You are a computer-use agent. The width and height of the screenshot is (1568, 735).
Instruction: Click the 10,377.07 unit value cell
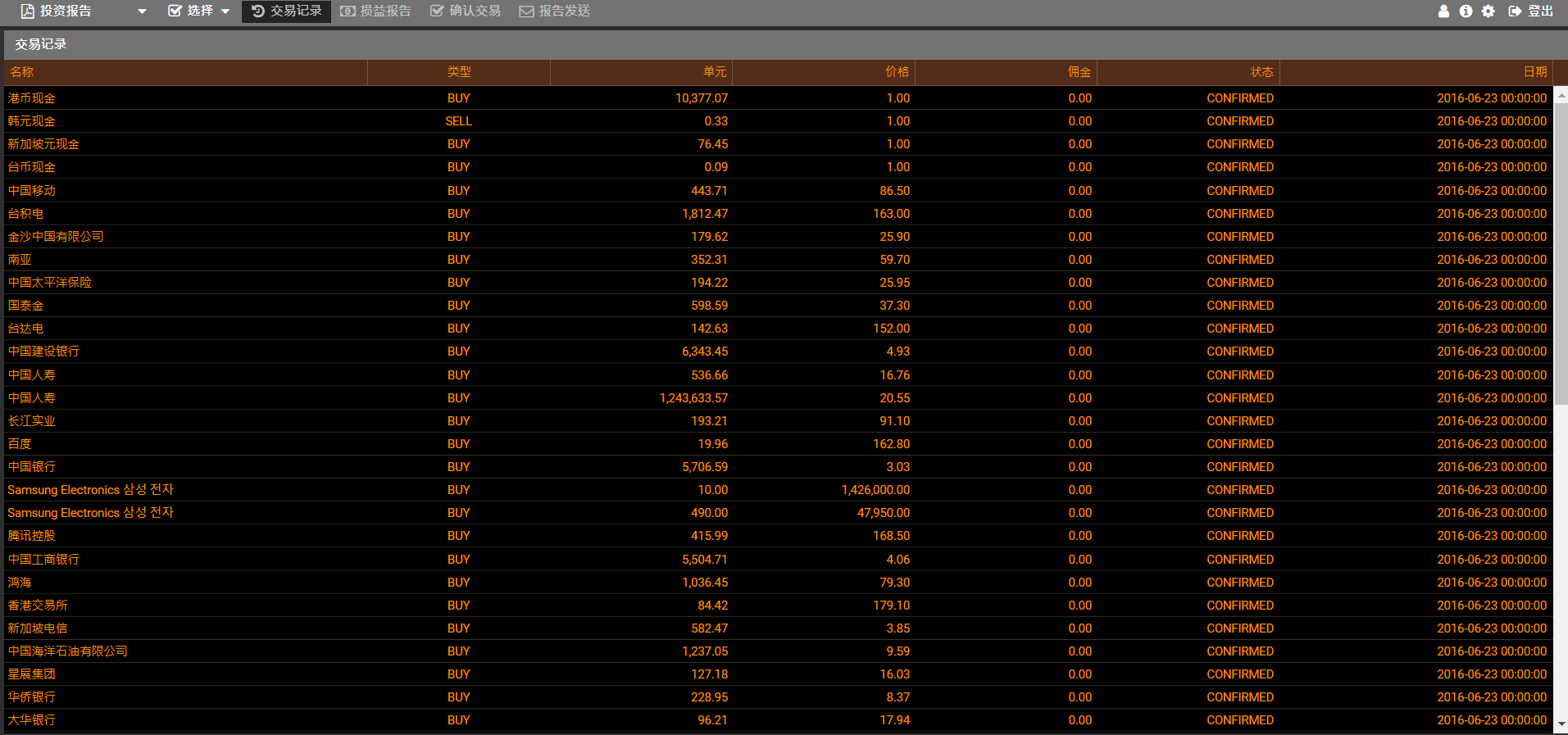click(x=702, y=98)
